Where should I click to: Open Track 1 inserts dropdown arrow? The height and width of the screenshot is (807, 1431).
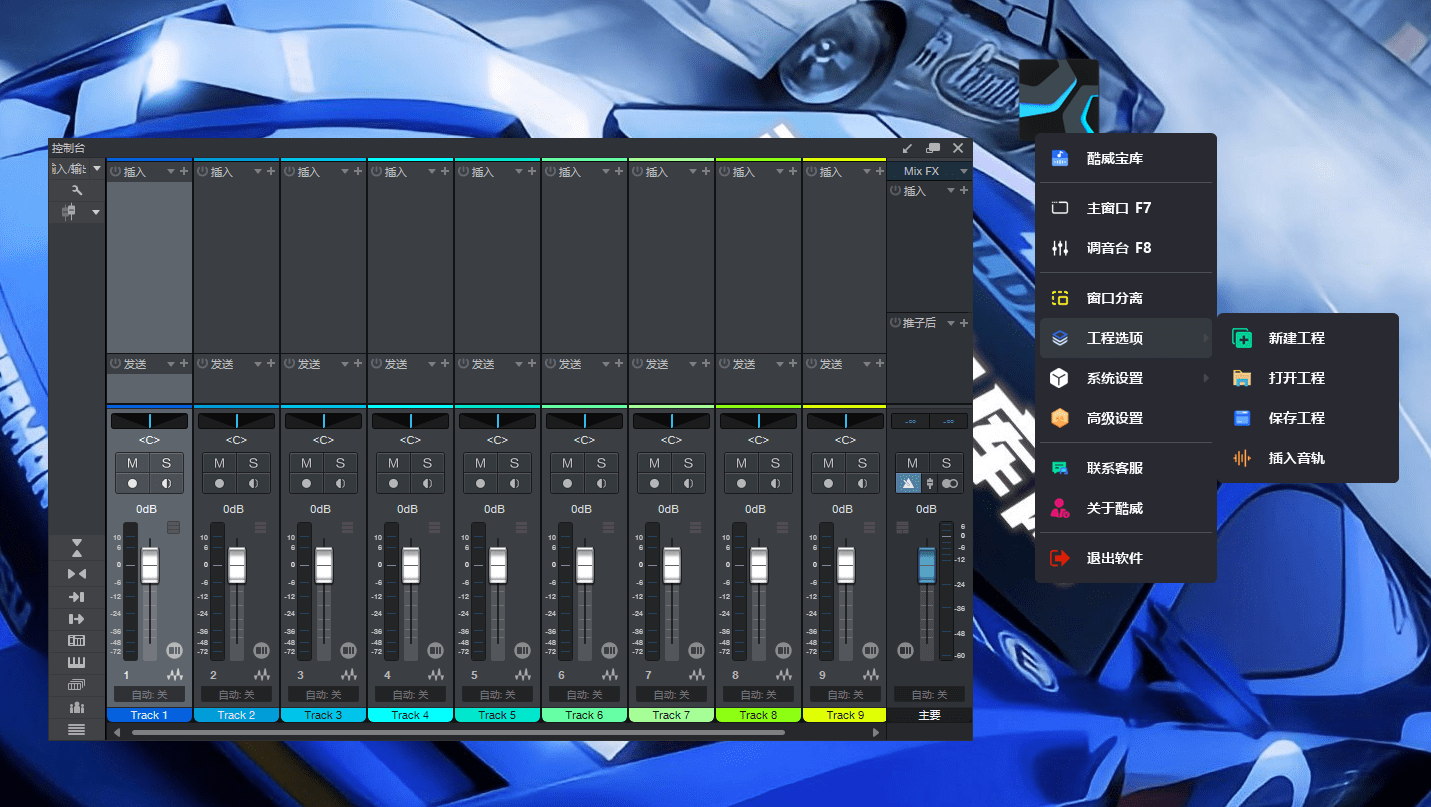pyautogui.click(x=170, y=172)
